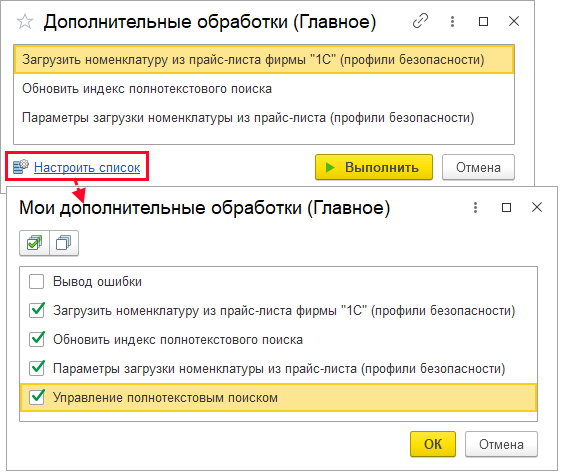
Task: Click Отмена in the lower dialog
Action: click(x=501, y=444)
